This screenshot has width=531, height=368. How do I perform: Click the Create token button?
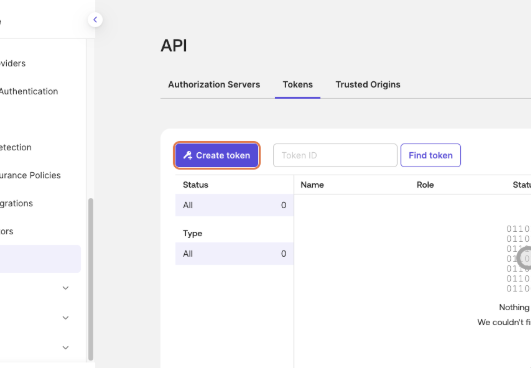(217, 155)
